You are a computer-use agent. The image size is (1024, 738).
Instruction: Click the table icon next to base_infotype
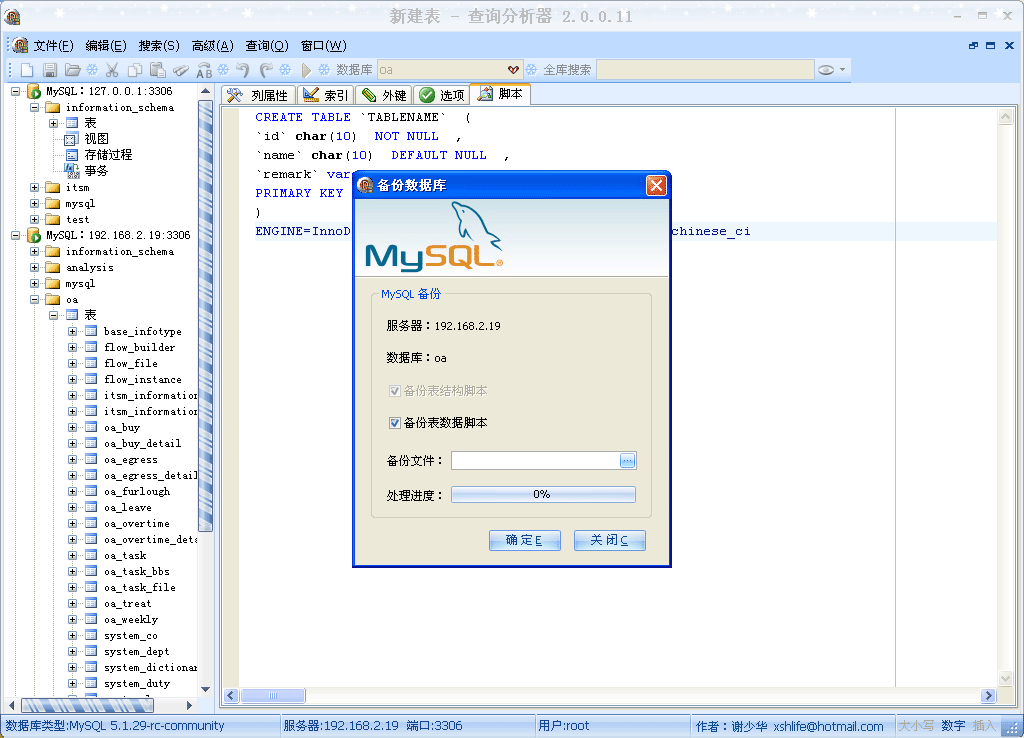tap(91, 331)
